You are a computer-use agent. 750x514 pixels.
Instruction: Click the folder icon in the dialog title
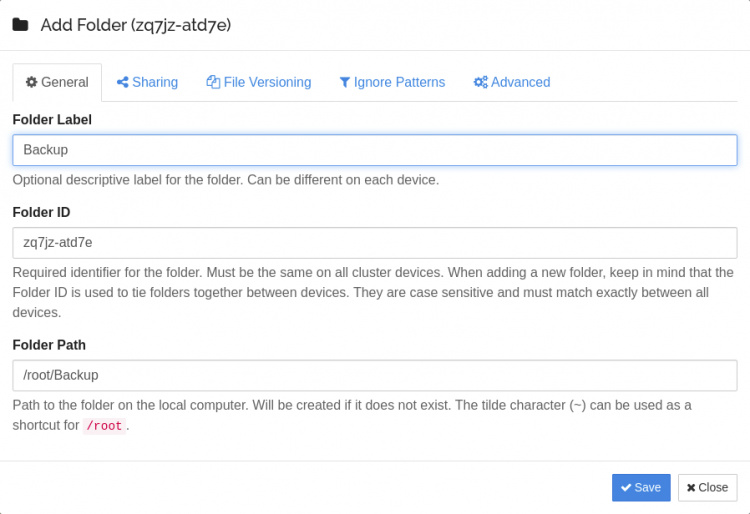point(20,25)
